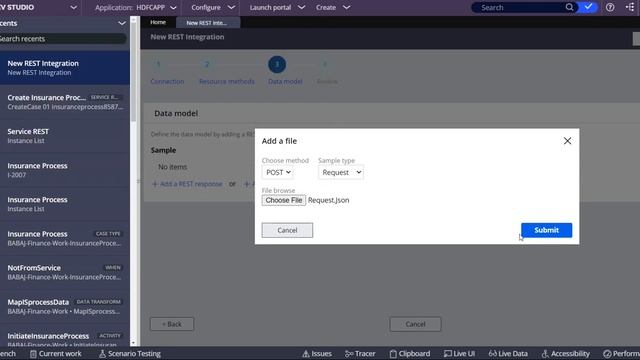Open Scenario Testing in footer
Viewport: 640px width, 360px height.
(130, 354)
